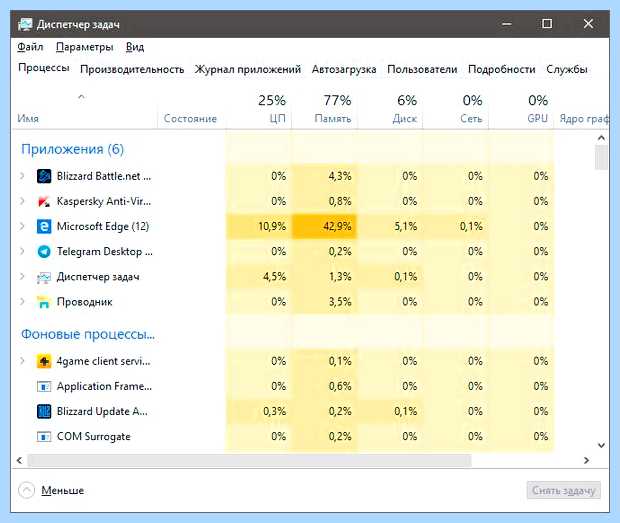Expand the Проводник process group

22,302
